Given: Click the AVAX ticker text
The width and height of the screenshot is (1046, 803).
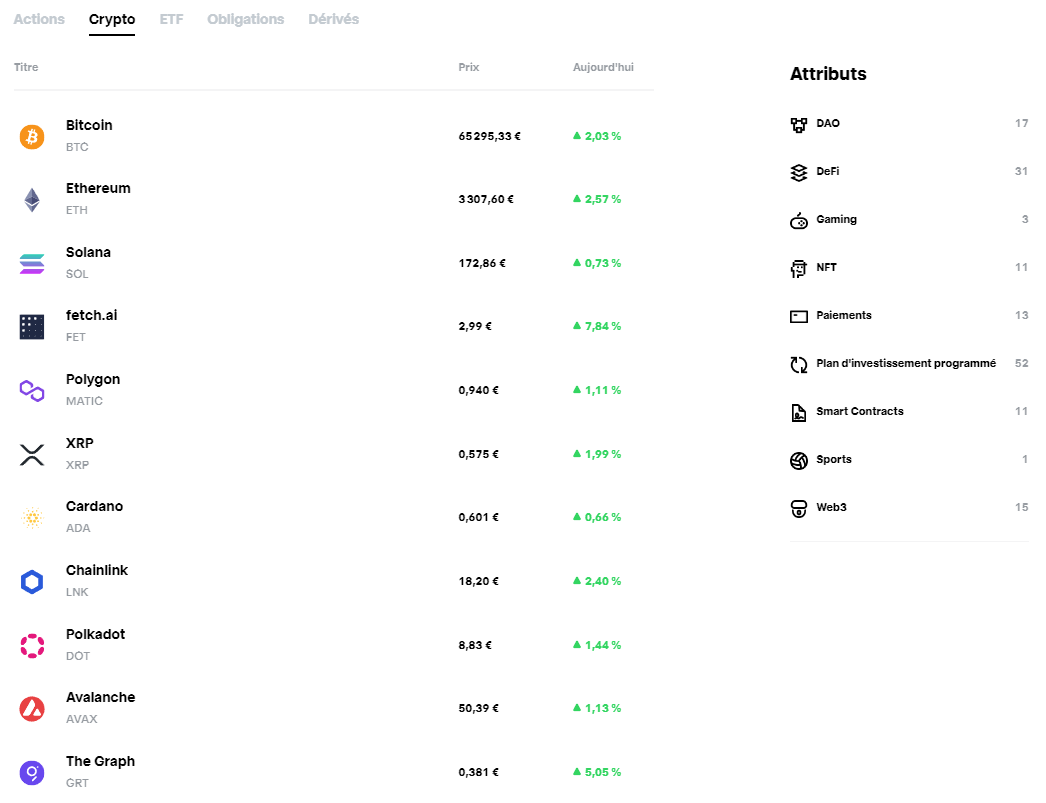Looking at the screenshot, I should click(81, 719).
